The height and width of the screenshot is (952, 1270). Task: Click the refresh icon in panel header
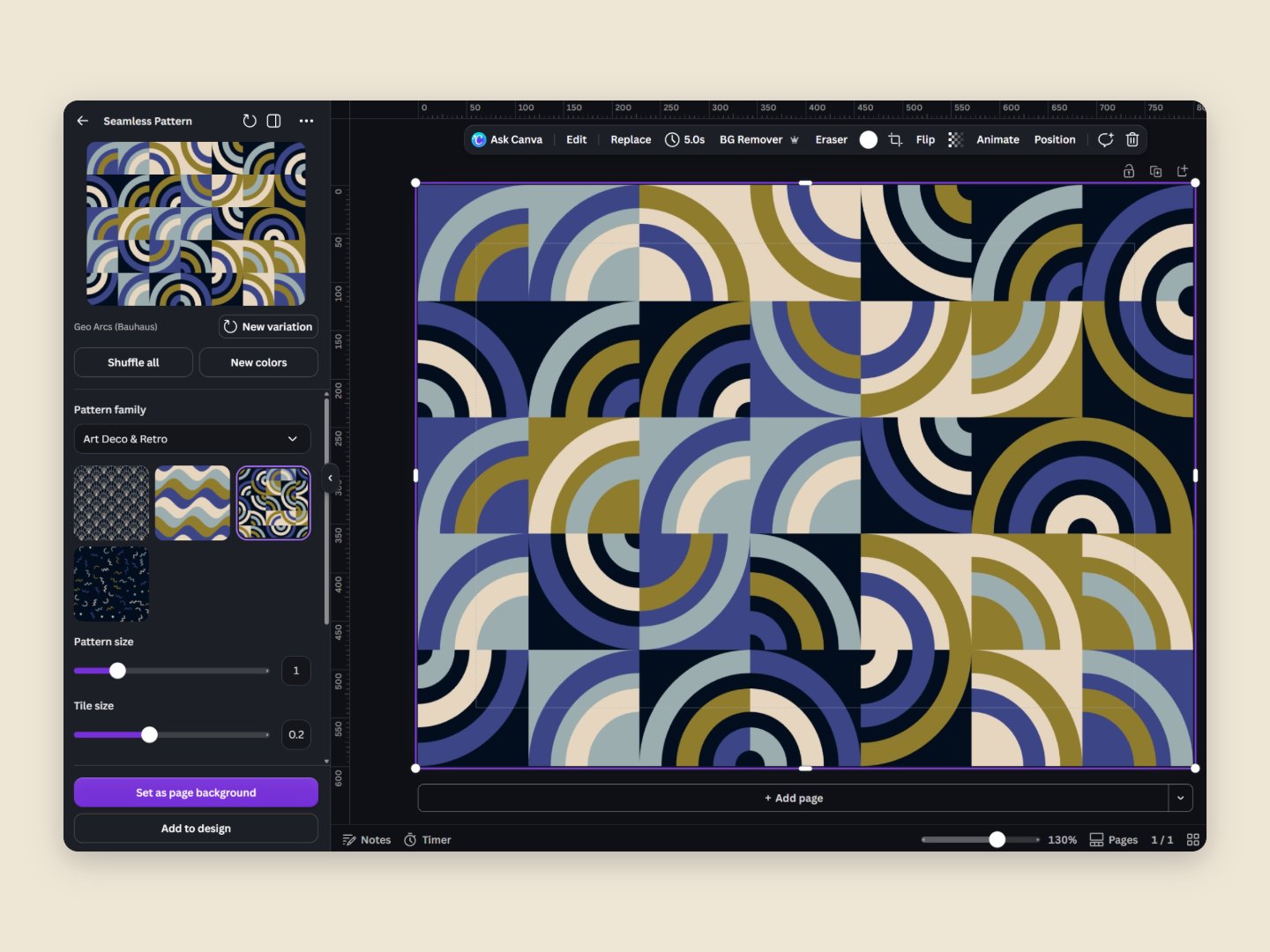pyautogui.click(x=250, y=121)
